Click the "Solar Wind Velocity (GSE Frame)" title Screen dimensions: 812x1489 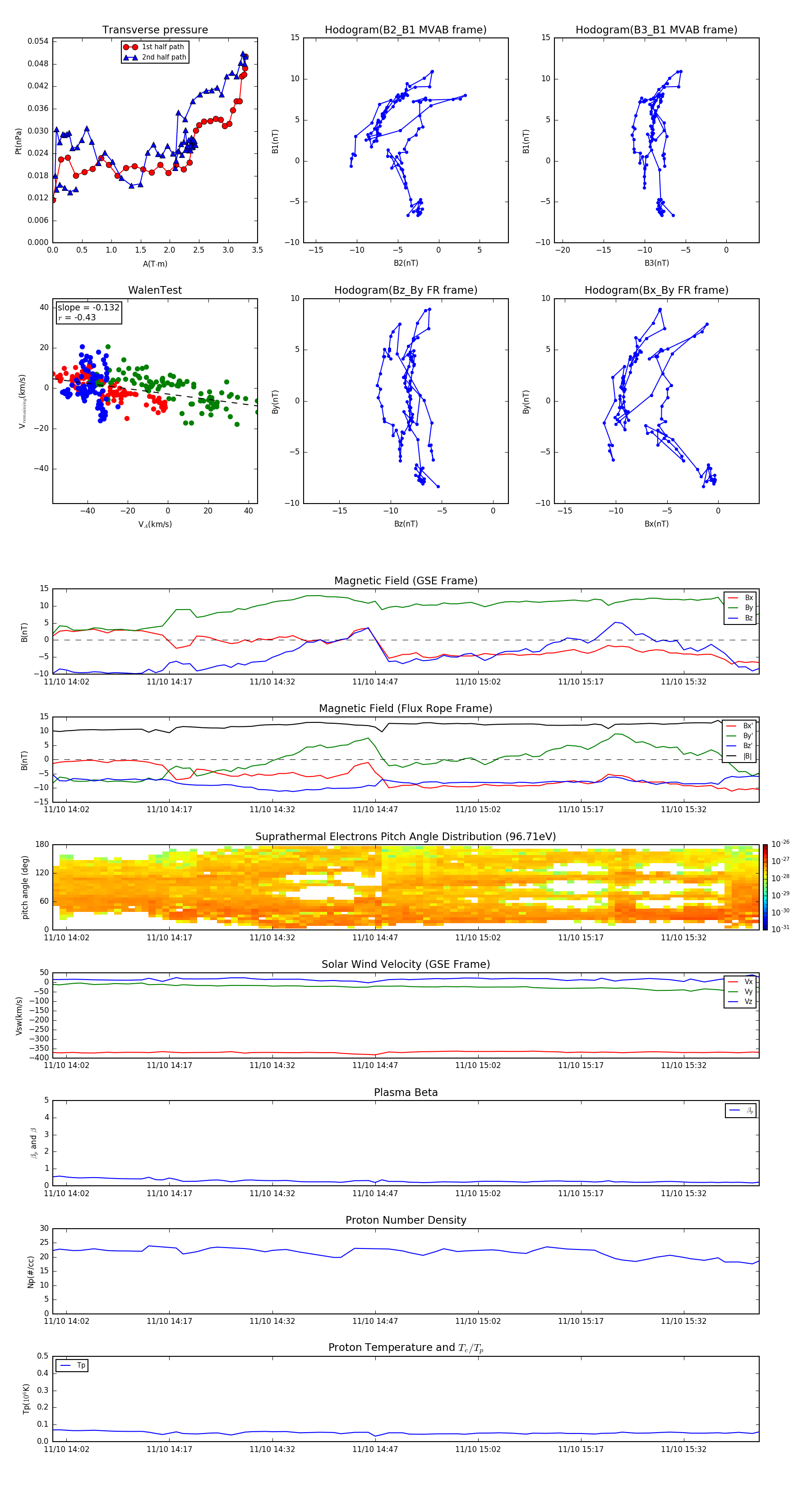[406, 965]
